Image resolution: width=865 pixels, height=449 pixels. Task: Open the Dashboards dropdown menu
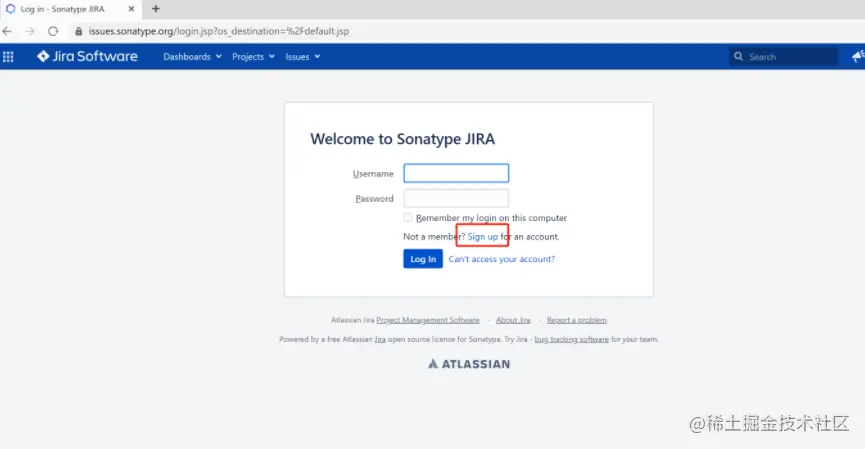pos(192,57)
